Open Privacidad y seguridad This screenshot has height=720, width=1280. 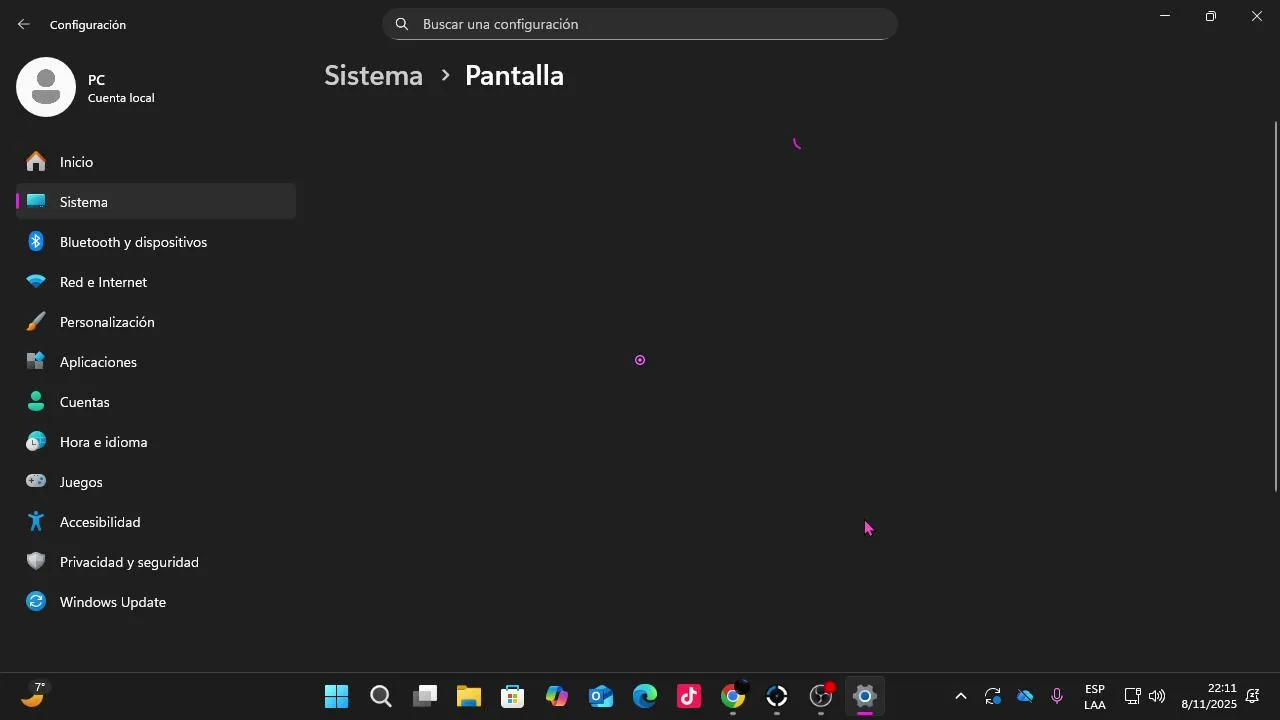[156, 562]
